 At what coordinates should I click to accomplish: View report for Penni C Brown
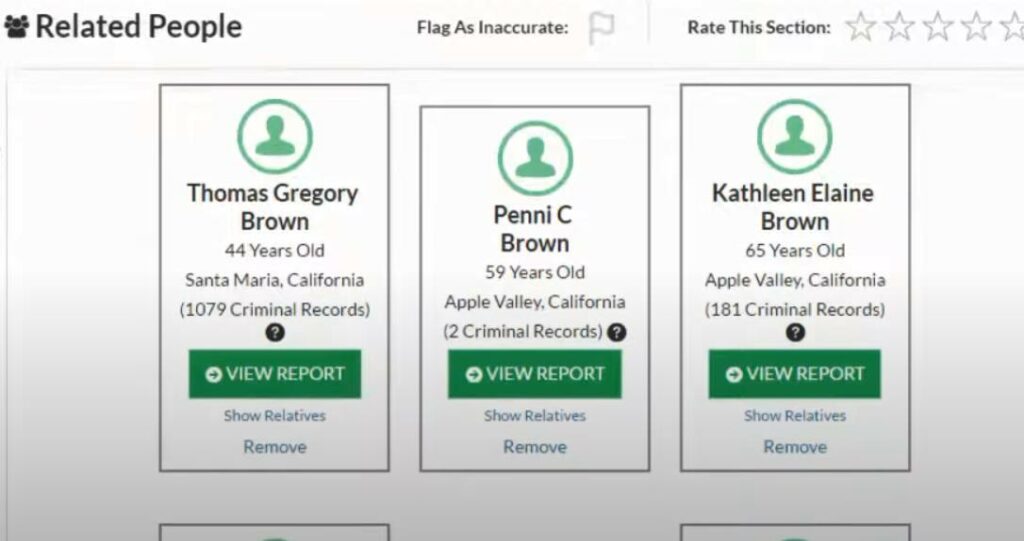535,374
